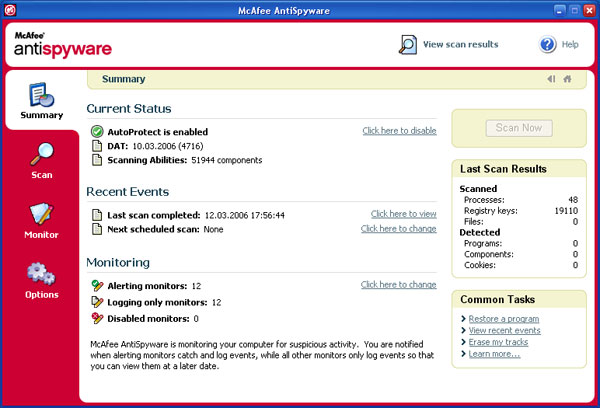The image size is (600, 408).
Task: Open the Help link text
Action: (x=570, y=44)
